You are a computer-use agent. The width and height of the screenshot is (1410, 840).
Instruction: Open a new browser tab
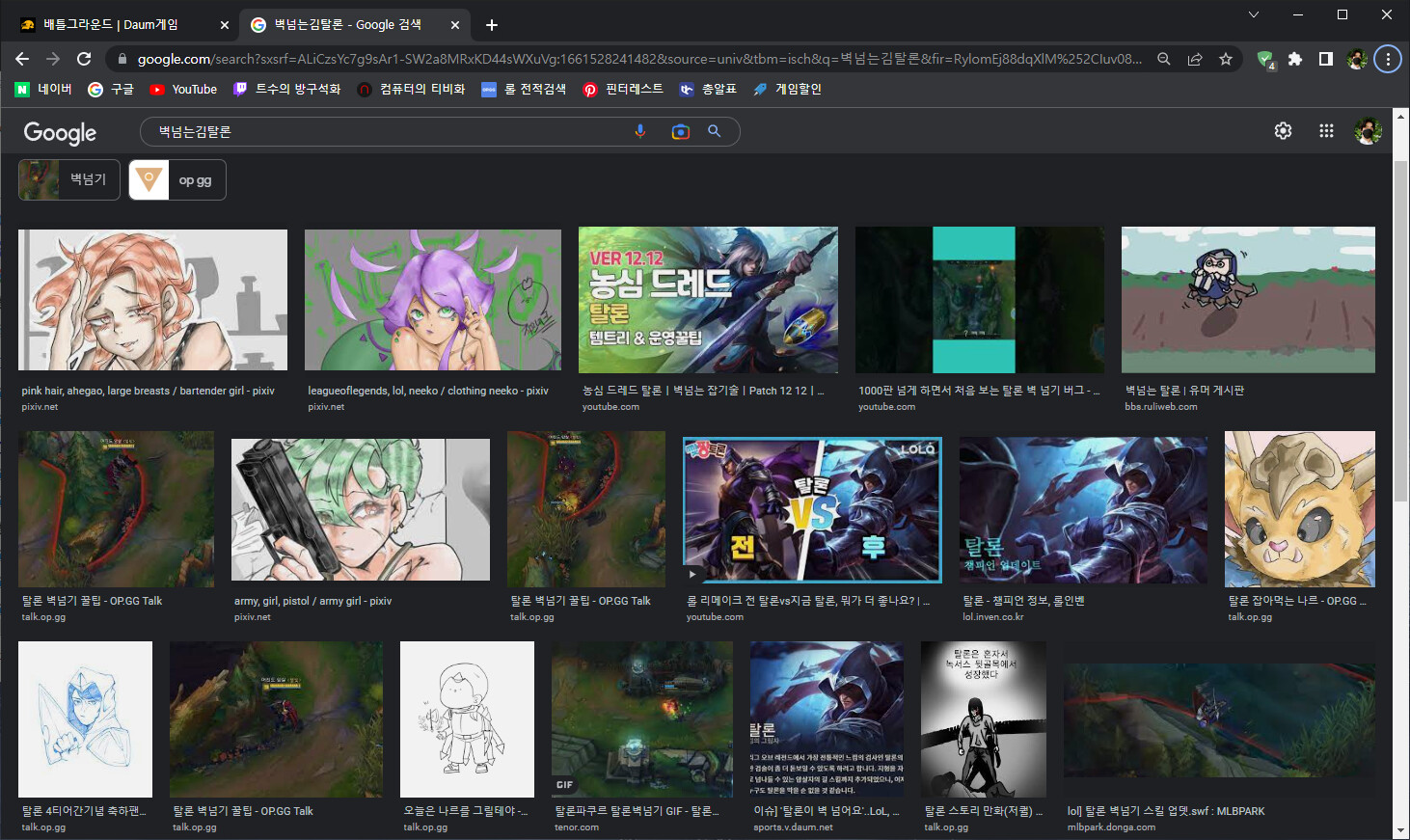(x=492, y=25)
